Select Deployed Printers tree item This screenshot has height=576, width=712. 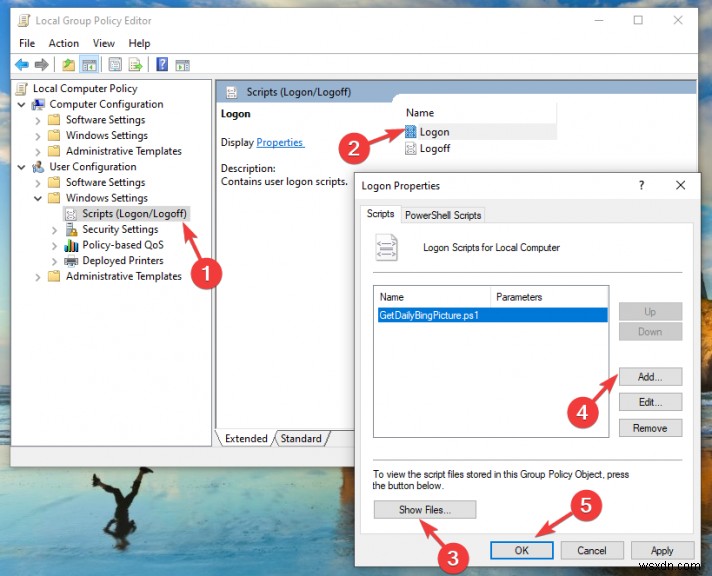(x=123, y=261)
